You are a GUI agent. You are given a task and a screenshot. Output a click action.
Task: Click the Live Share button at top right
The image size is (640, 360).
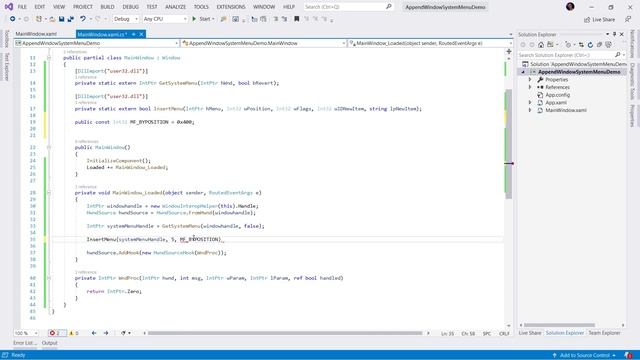pos(599,20)
